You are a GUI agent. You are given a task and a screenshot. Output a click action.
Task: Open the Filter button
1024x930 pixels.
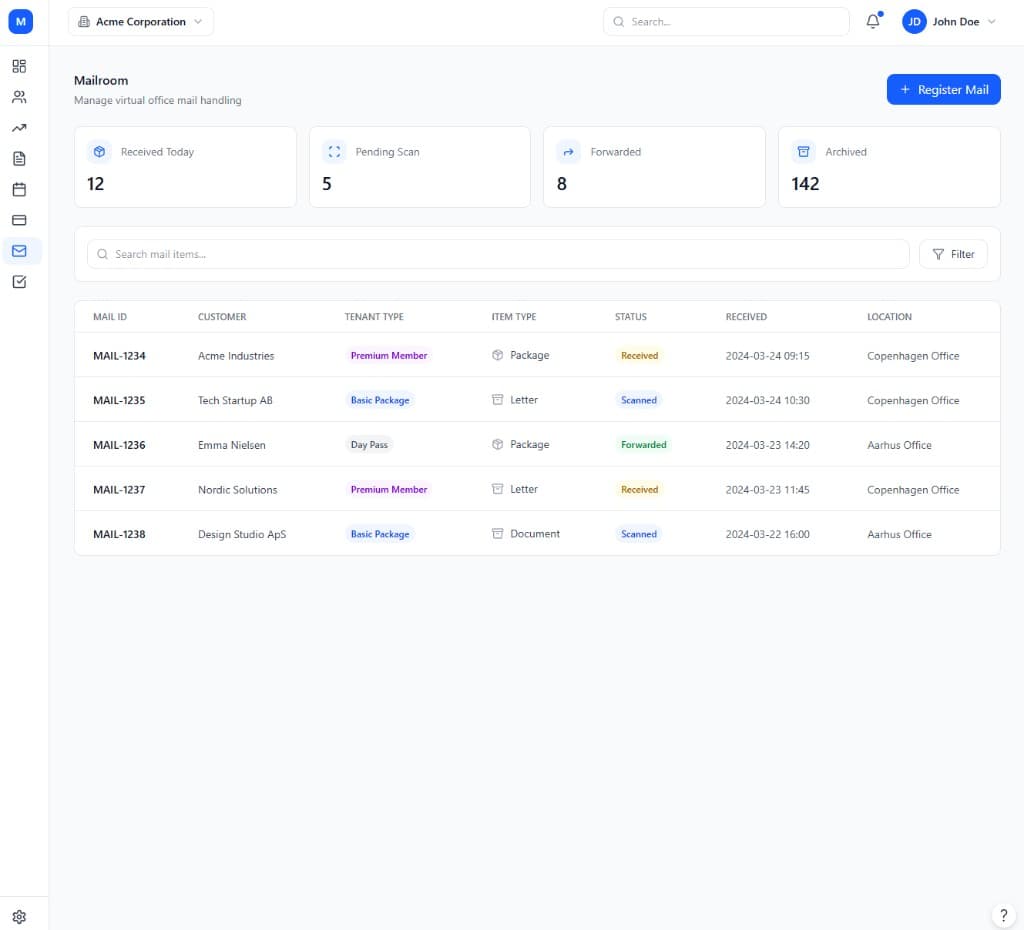coord(953,254)
